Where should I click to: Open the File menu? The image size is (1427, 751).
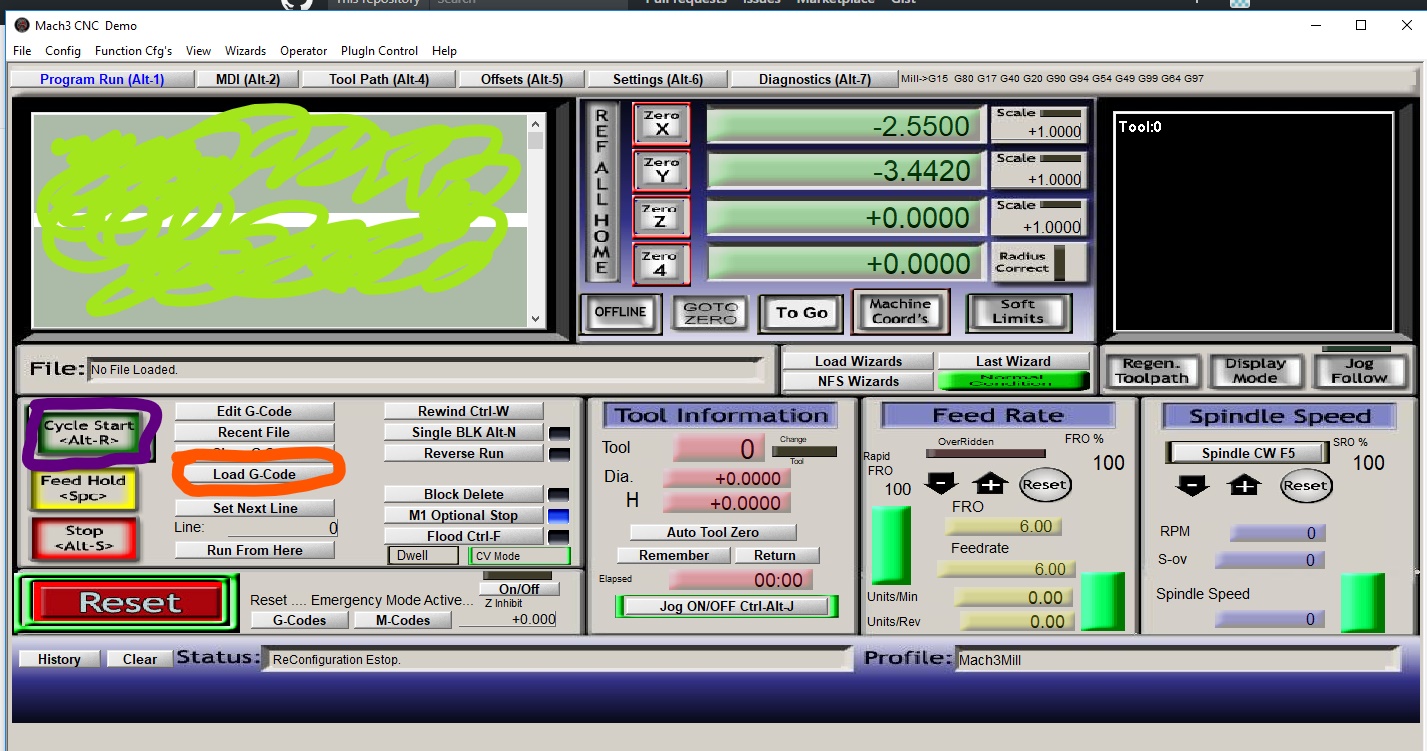[22, 51]
